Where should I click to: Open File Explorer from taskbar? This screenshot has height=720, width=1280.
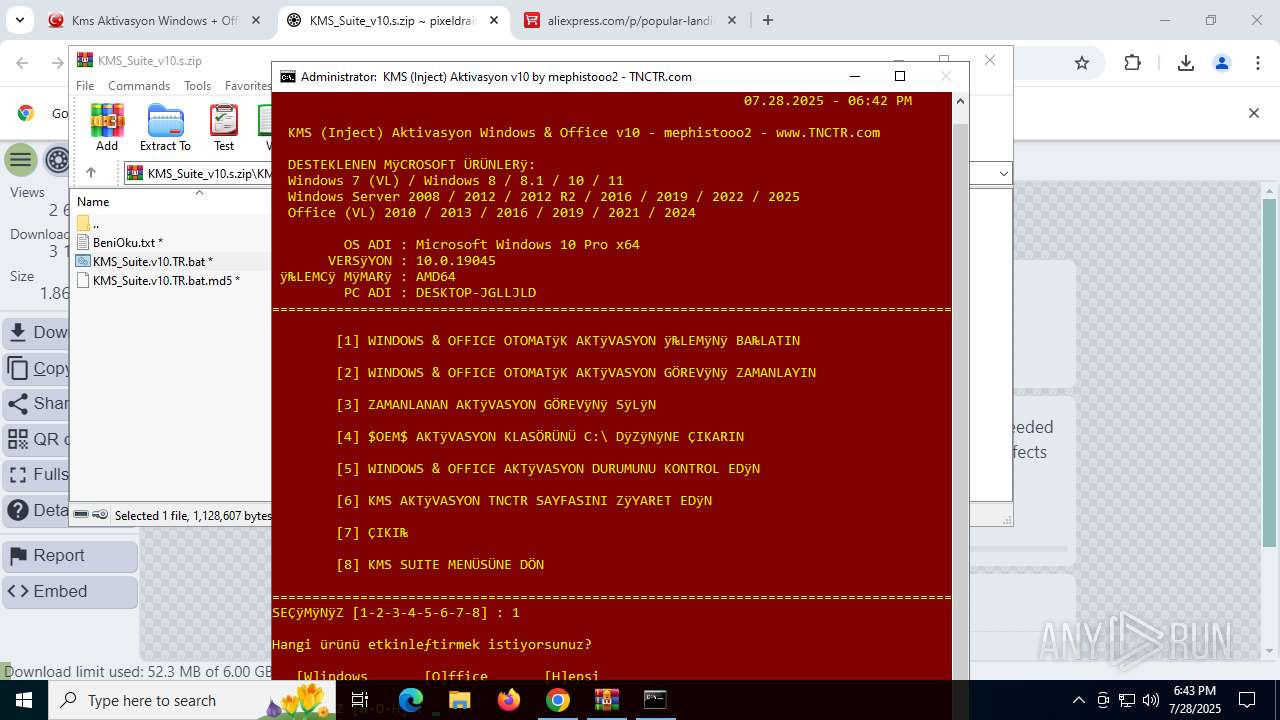[459, 700]
